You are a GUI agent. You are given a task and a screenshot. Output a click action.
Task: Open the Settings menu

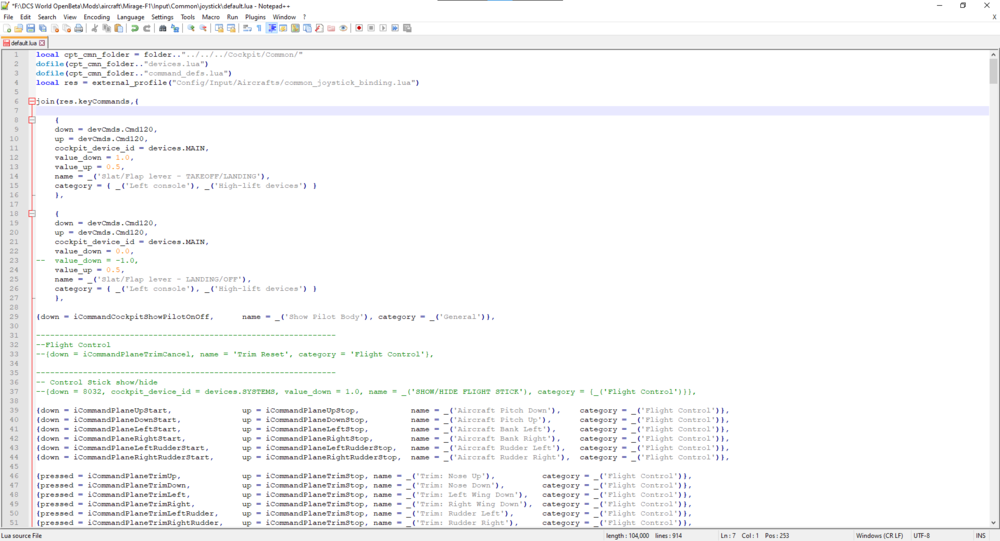(x=162, y=17)
